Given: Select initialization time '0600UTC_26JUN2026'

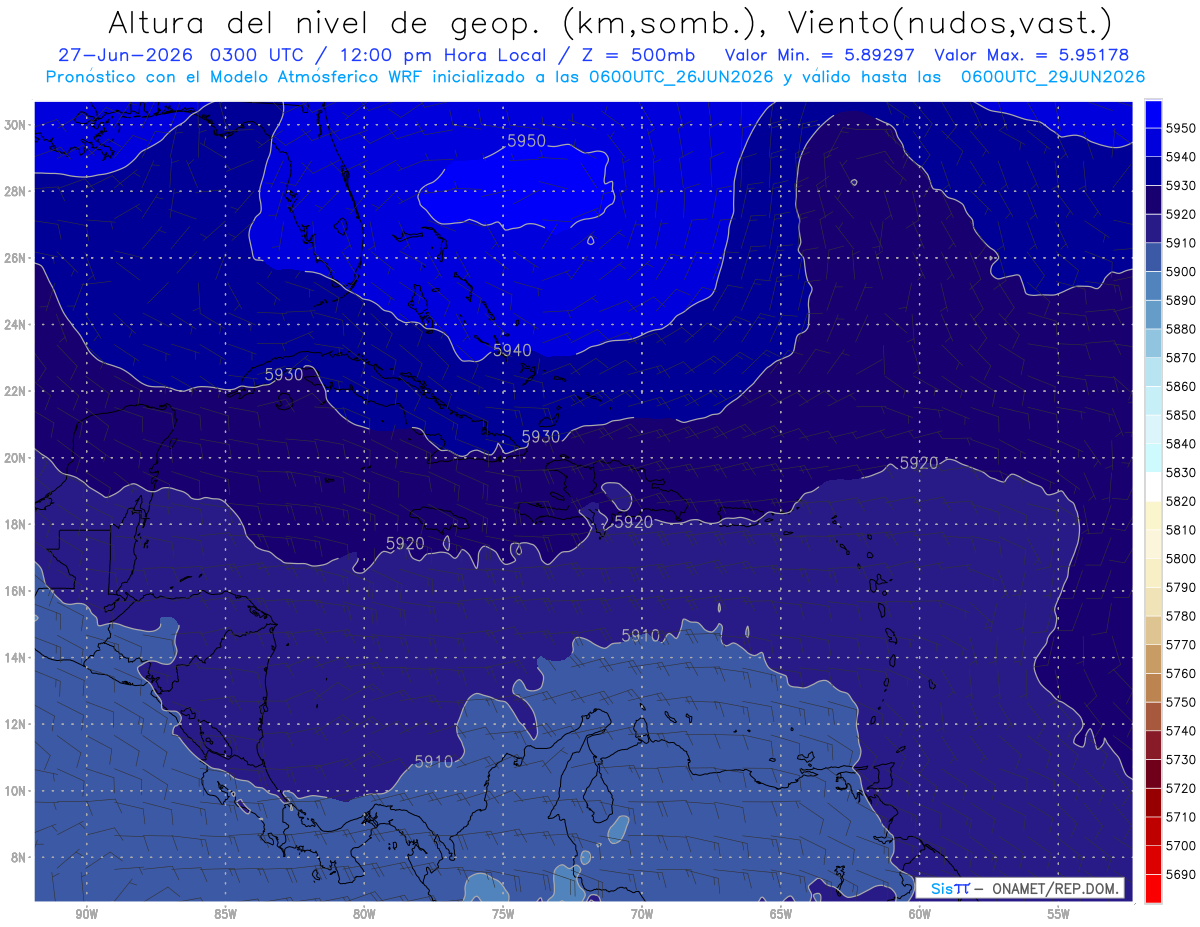Looking at the screenshot, I should click(x=681, y=77).
